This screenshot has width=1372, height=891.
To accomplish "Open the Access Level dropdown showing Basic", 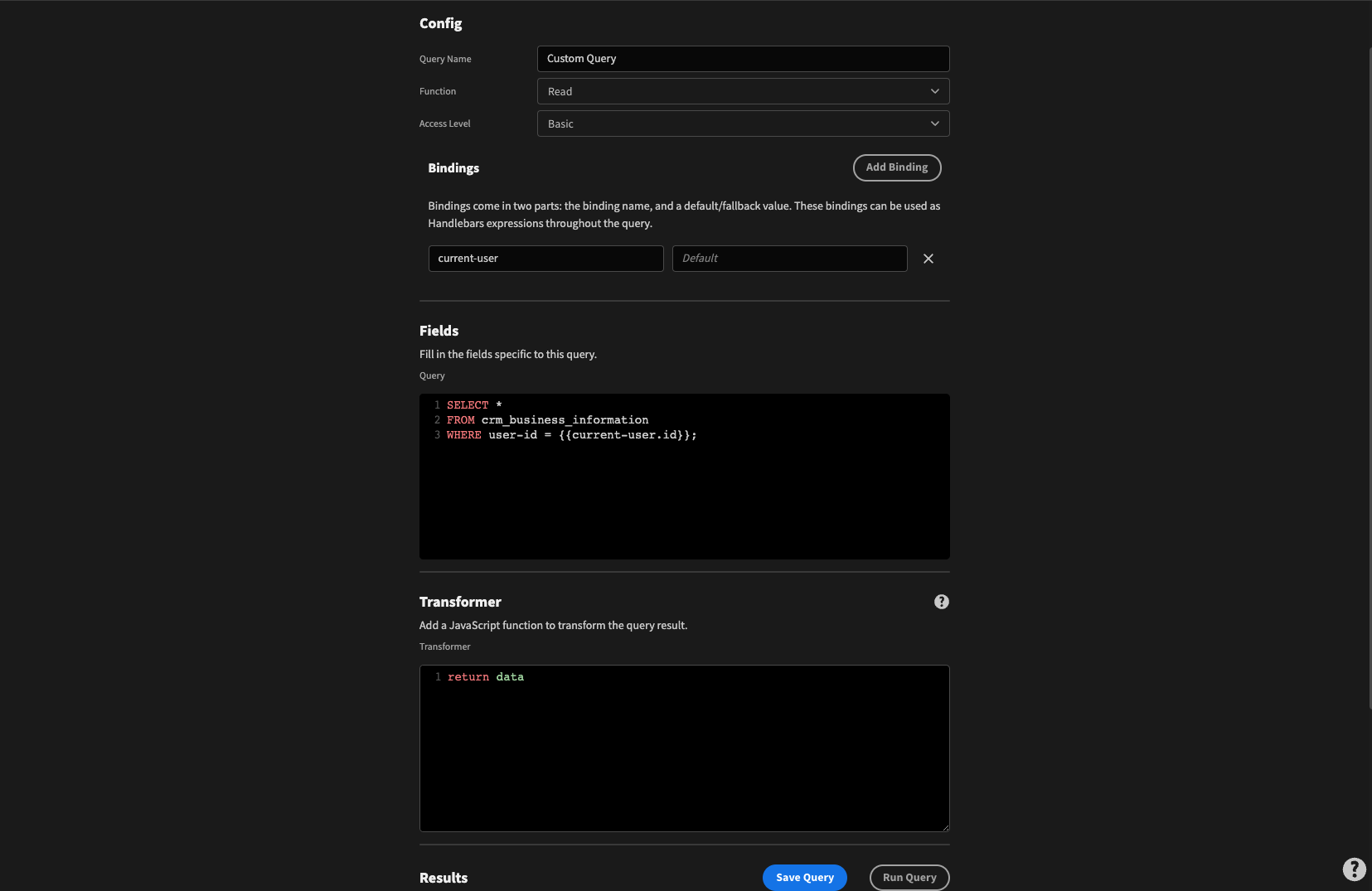I will [742, 123].
